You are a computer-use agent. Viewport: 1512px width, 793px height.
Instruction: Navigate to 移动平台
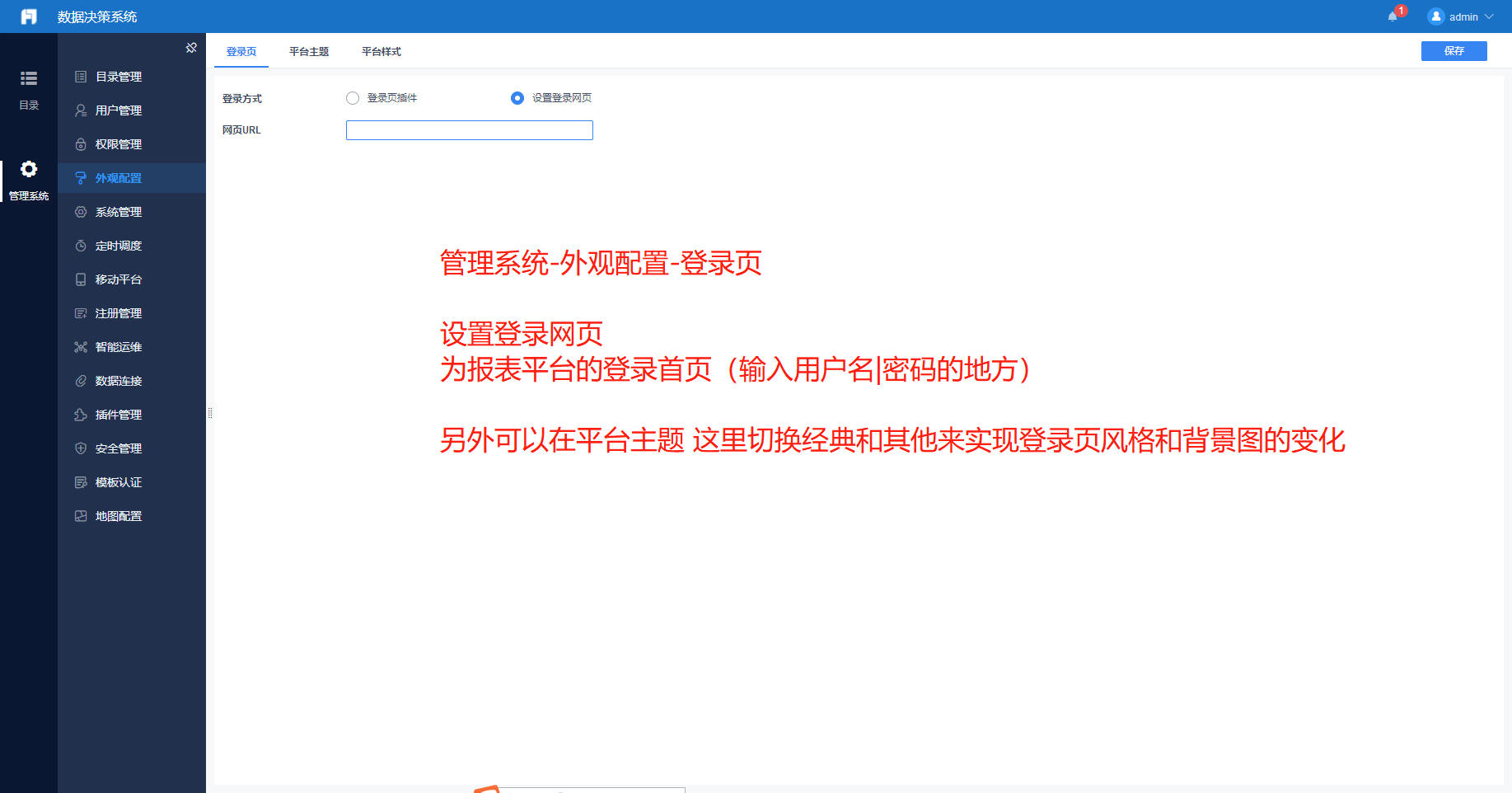(x=132, y=279)
